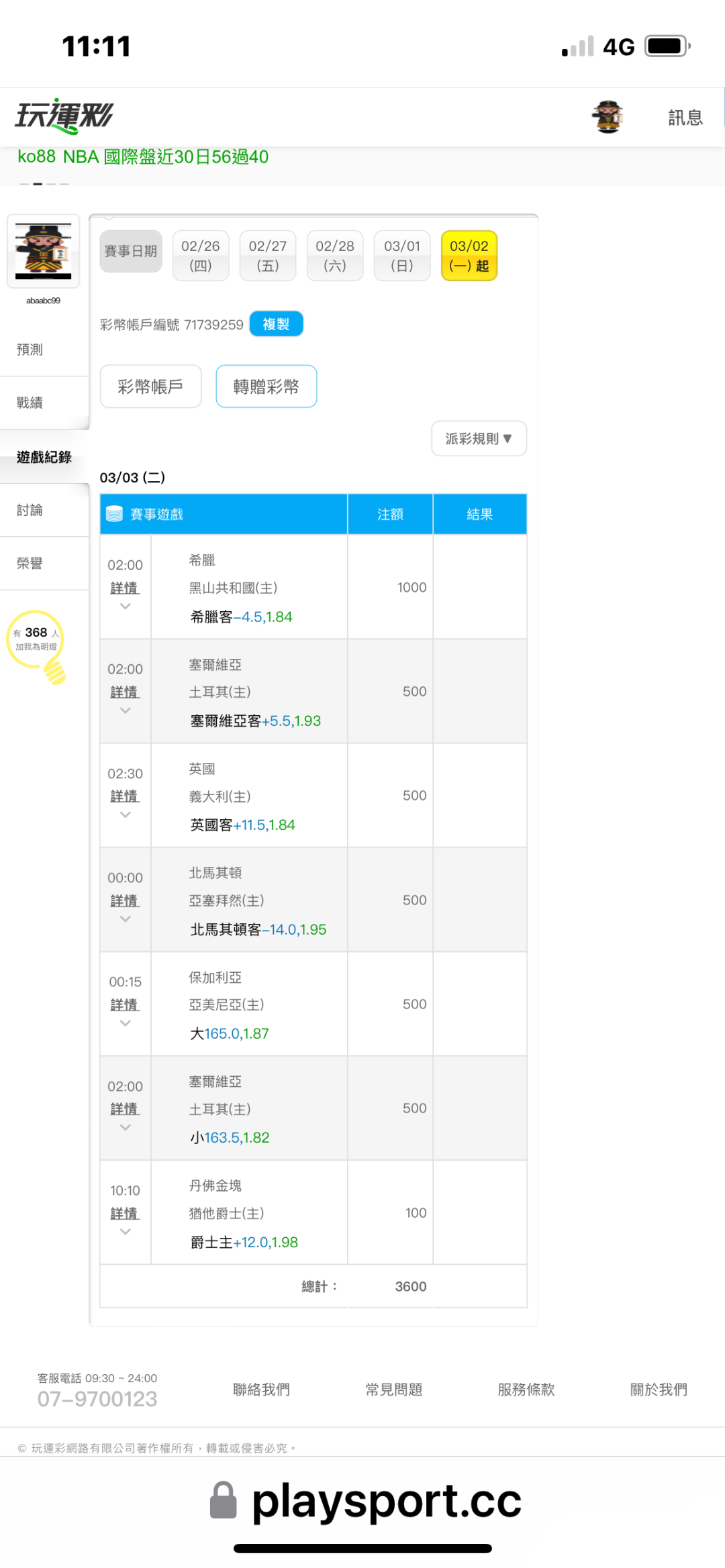Click the 玩運彩 logo

coord(64,117)
